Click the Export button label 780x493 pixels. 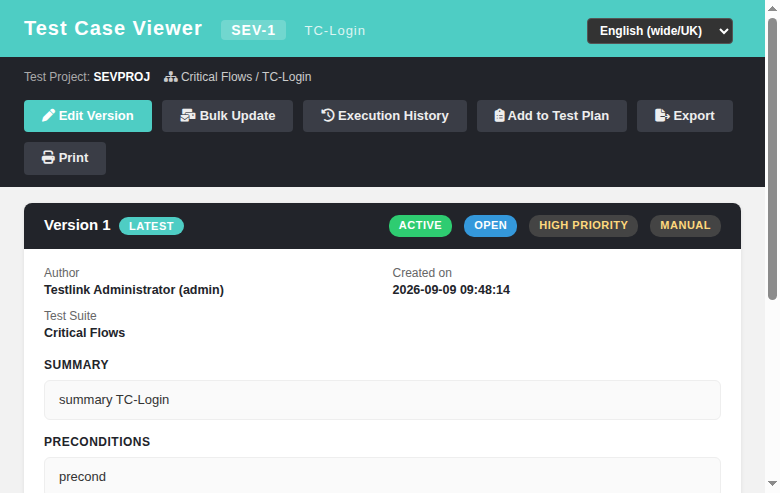(x=694, y=116)
